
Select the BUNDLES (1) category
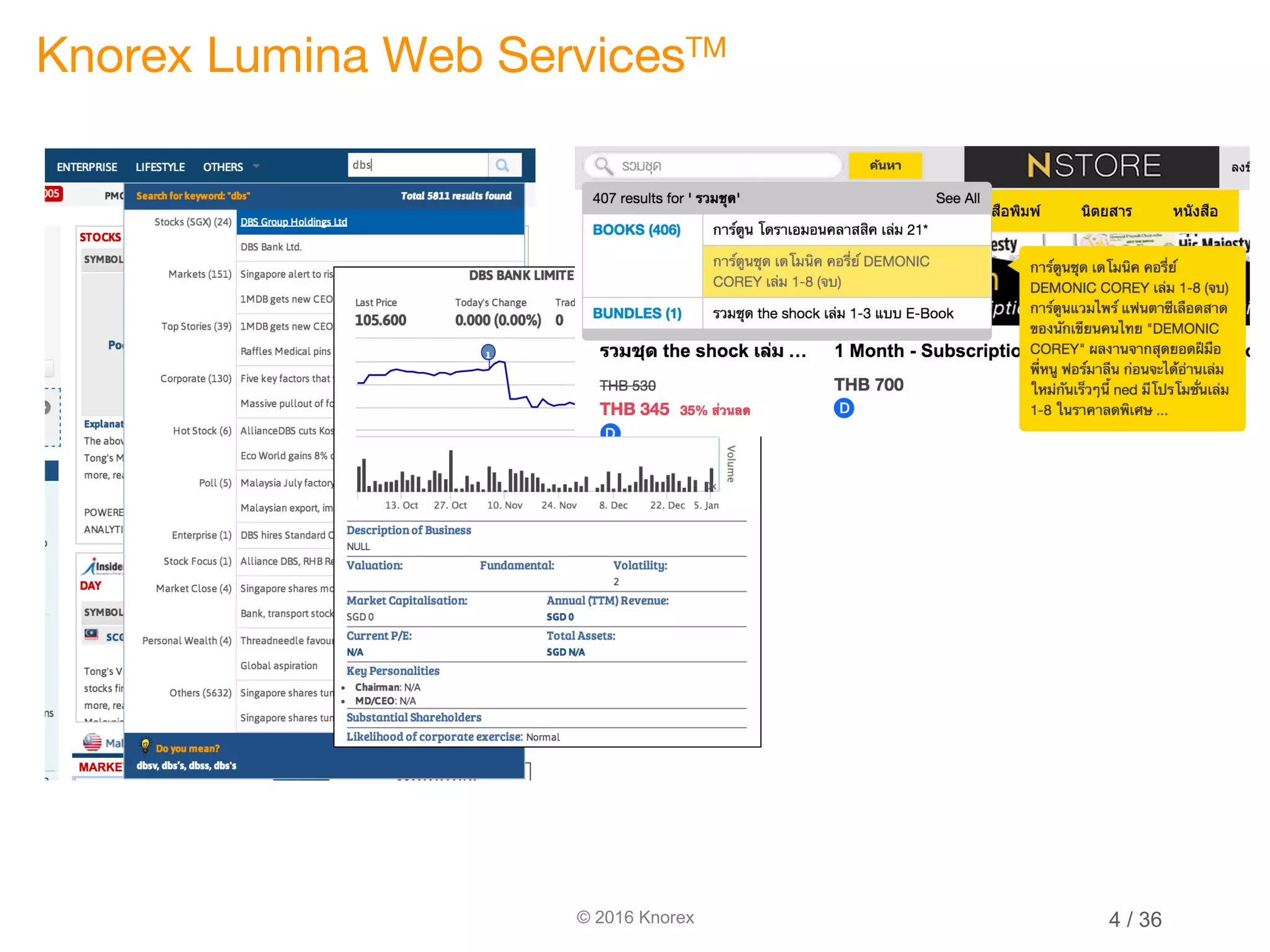[x=637, y=314]
